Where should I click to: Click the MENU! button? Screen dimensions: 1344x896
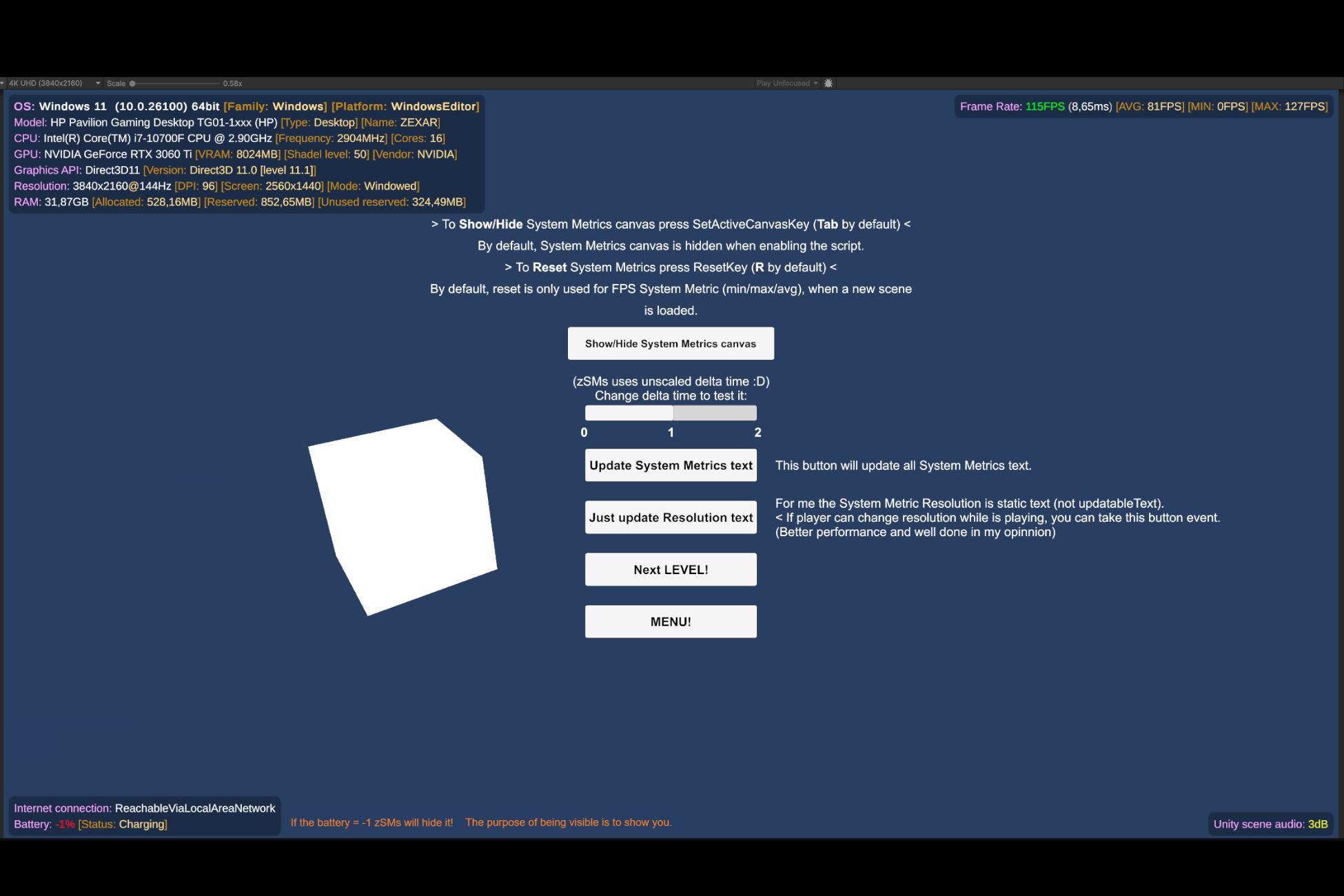pos(671,622)
